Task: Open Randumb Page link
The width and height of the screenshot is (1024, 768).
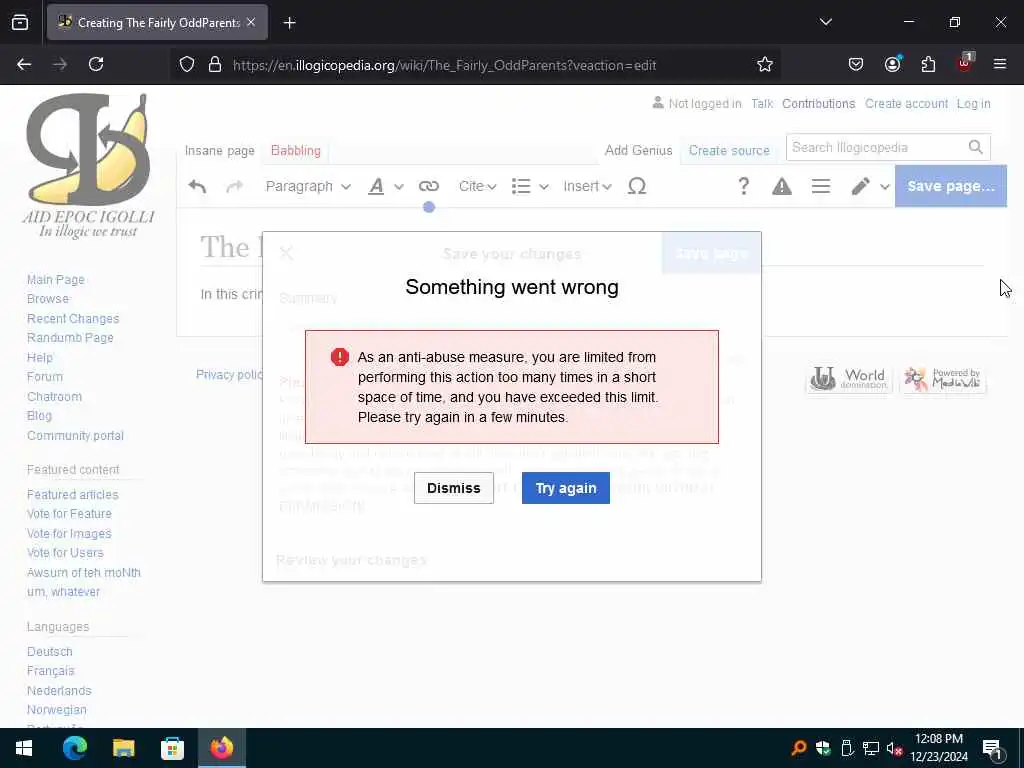Action: (x=70, y=338)
